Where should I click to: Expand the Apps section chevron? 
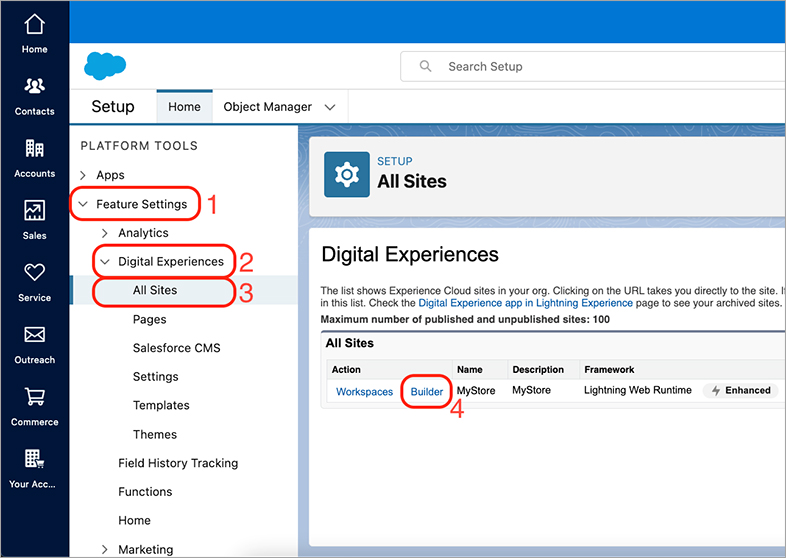pos(83,175)
